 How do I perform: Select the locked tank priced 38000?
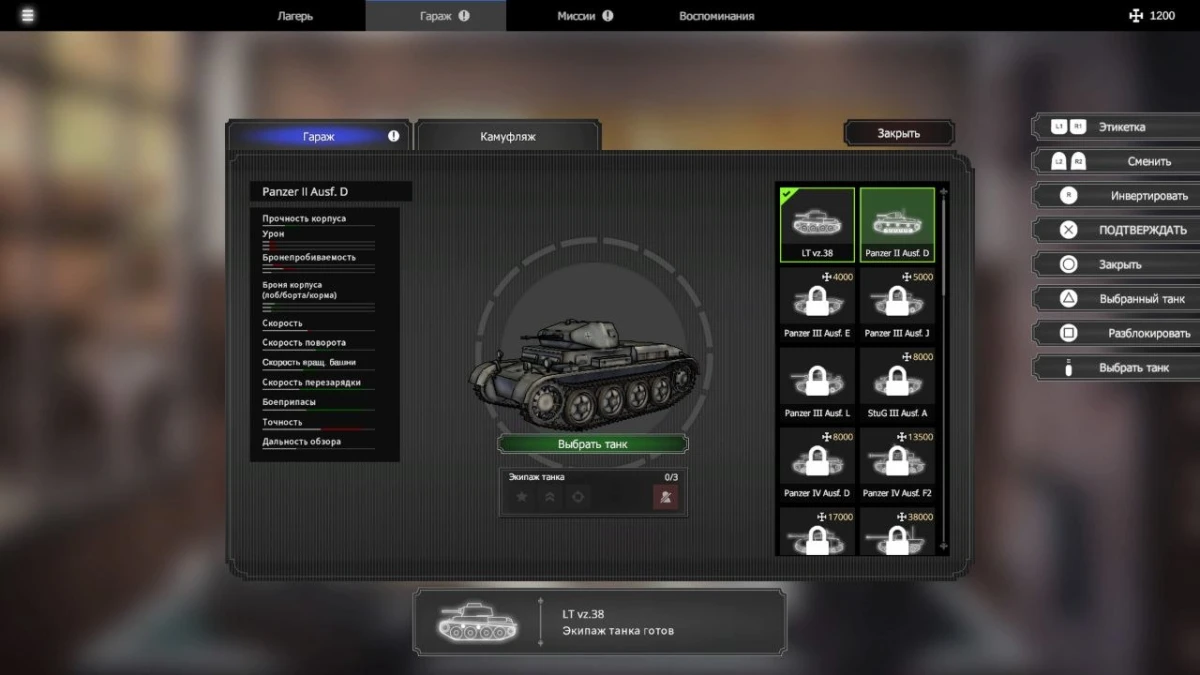click(897, 531)
